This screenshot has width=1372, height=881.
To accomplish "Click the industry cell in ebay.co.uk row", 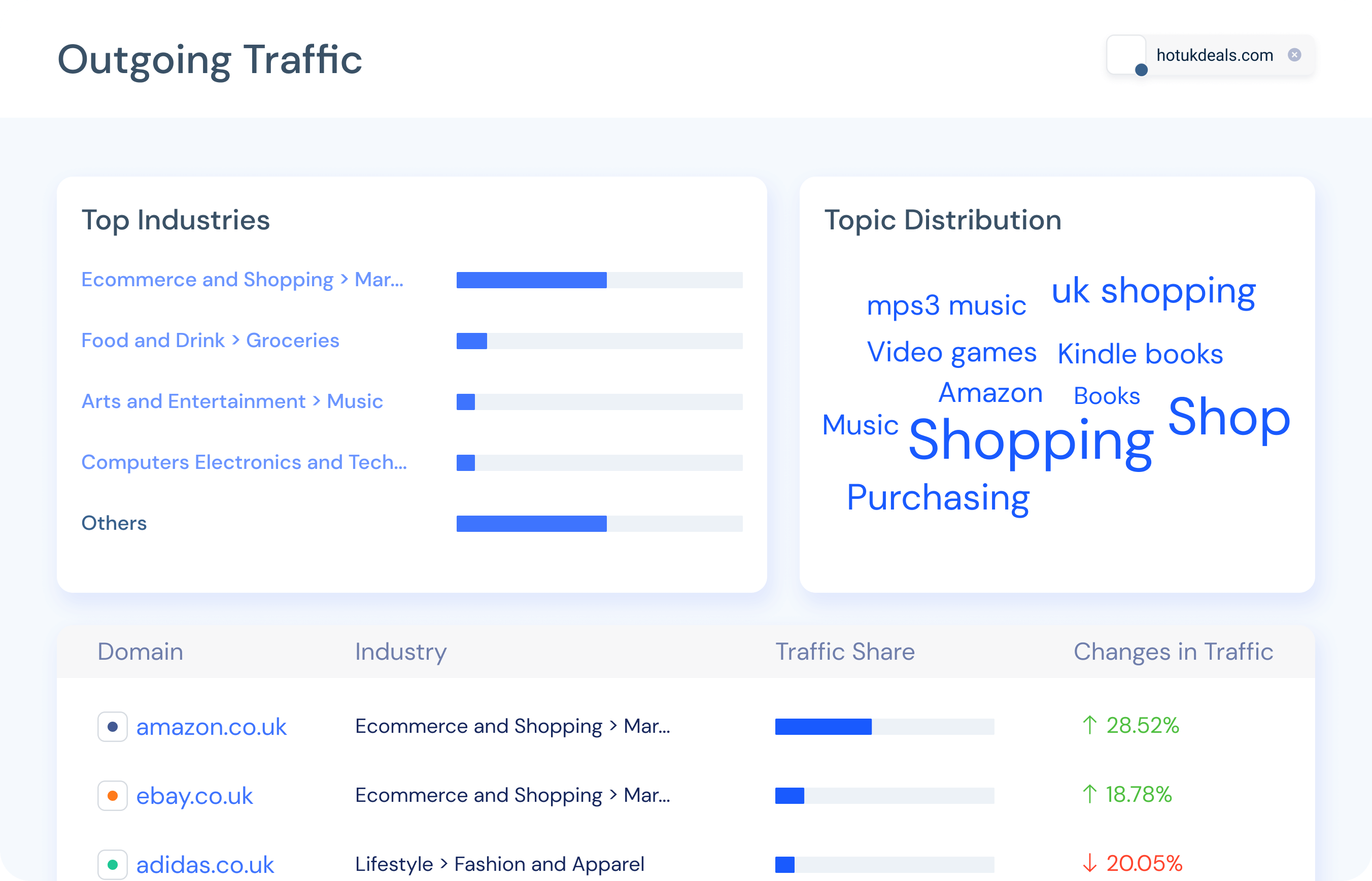I will click(512, 795).
